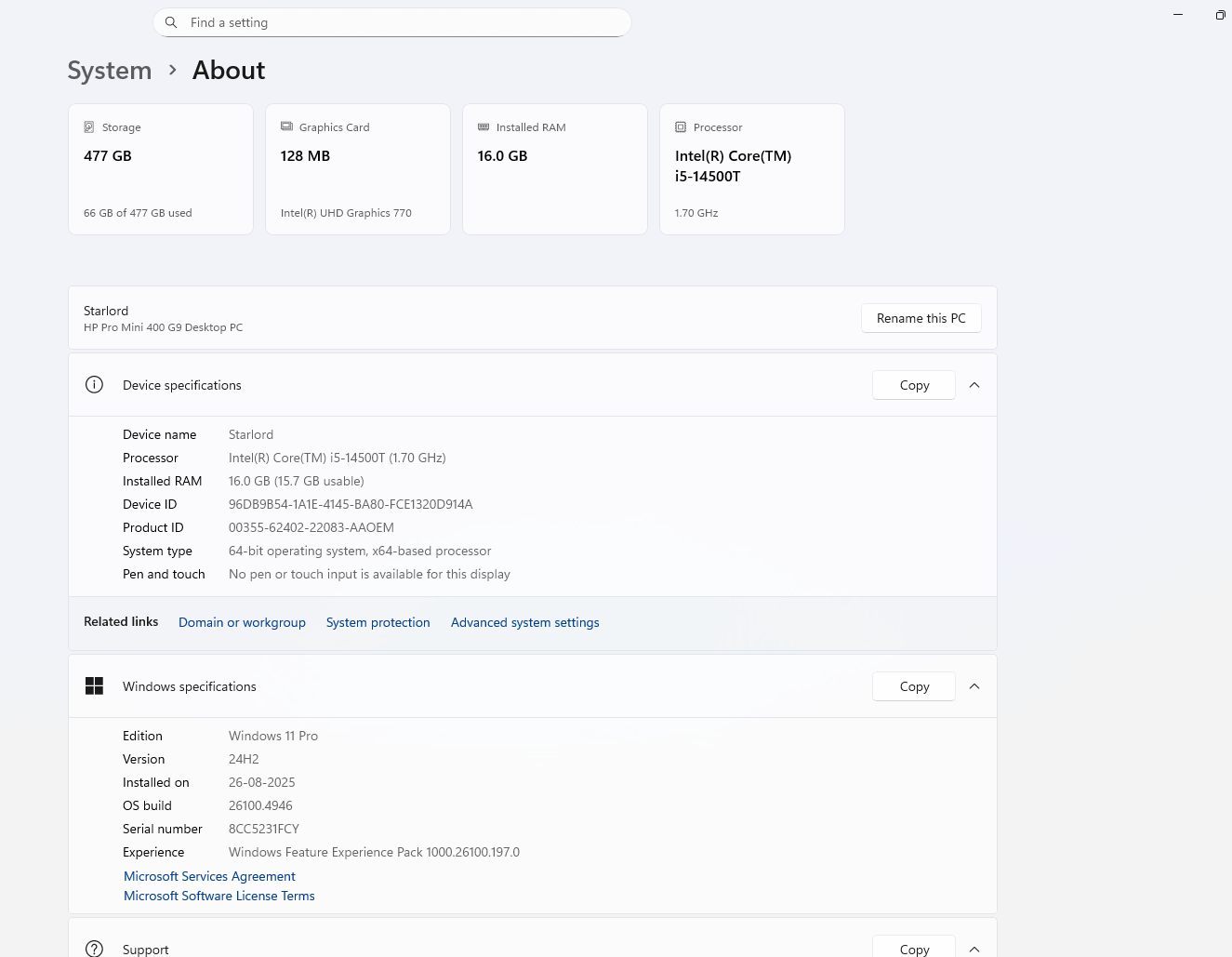Open Microsoft Services Agreement link

(x=209, y=876)
